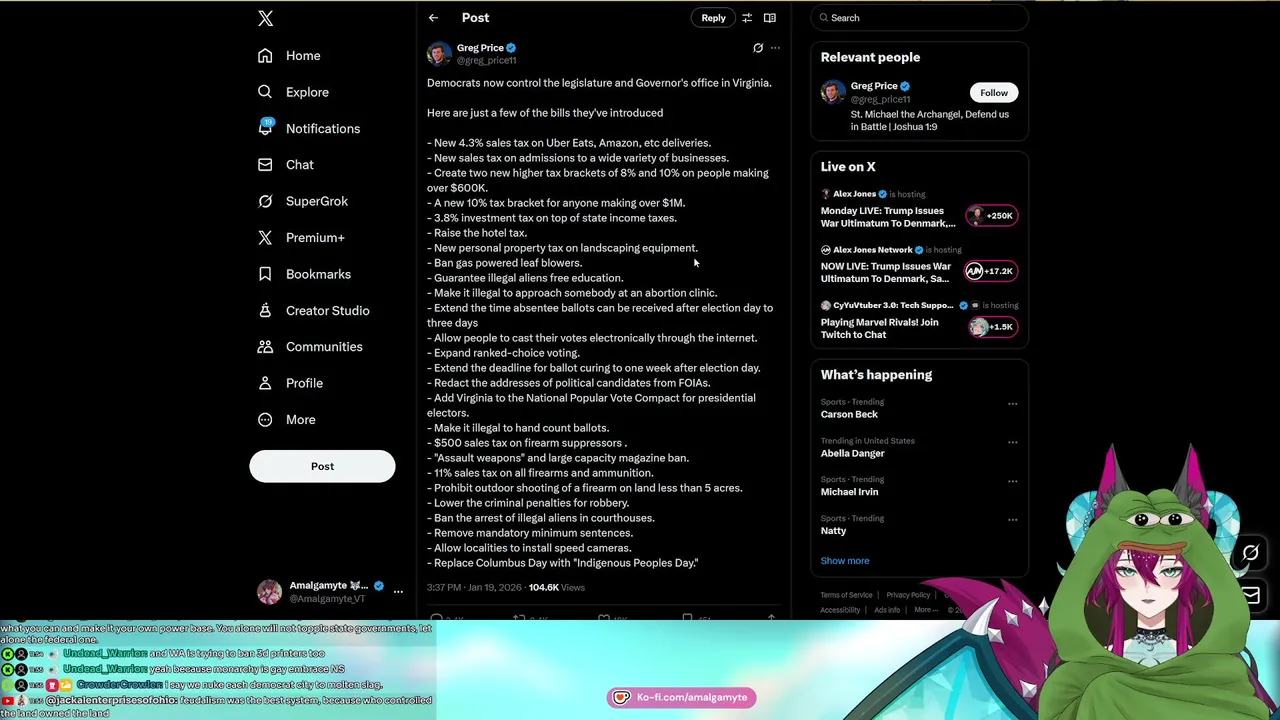The height and width of the screenshot is (720, 1280).
Task: Go back with the arrow icon
Action: (433, 18)
